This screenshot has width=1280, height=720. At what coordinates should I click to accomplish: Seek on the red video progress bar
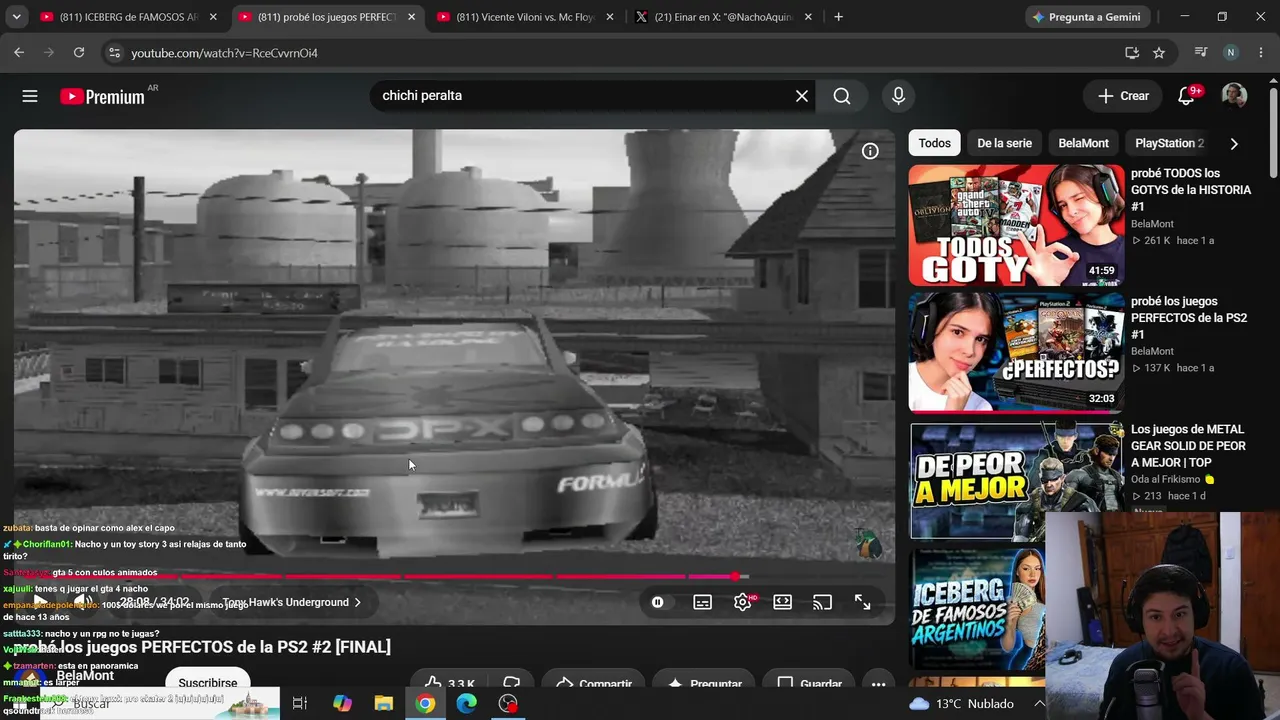click(454, 576)
